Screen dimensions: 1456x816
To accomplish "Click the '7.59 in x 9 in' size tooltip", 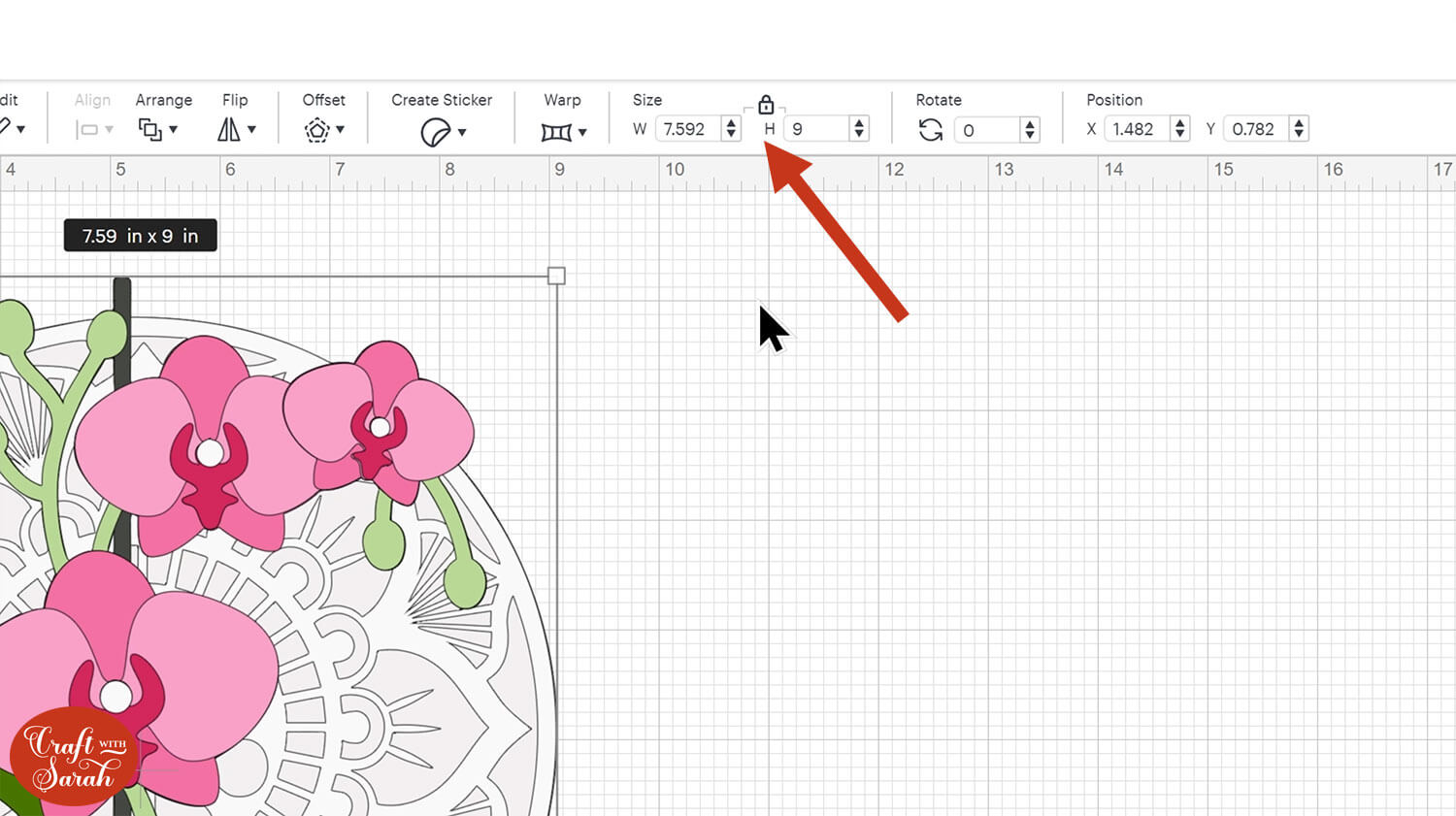I will coord(141,236).
